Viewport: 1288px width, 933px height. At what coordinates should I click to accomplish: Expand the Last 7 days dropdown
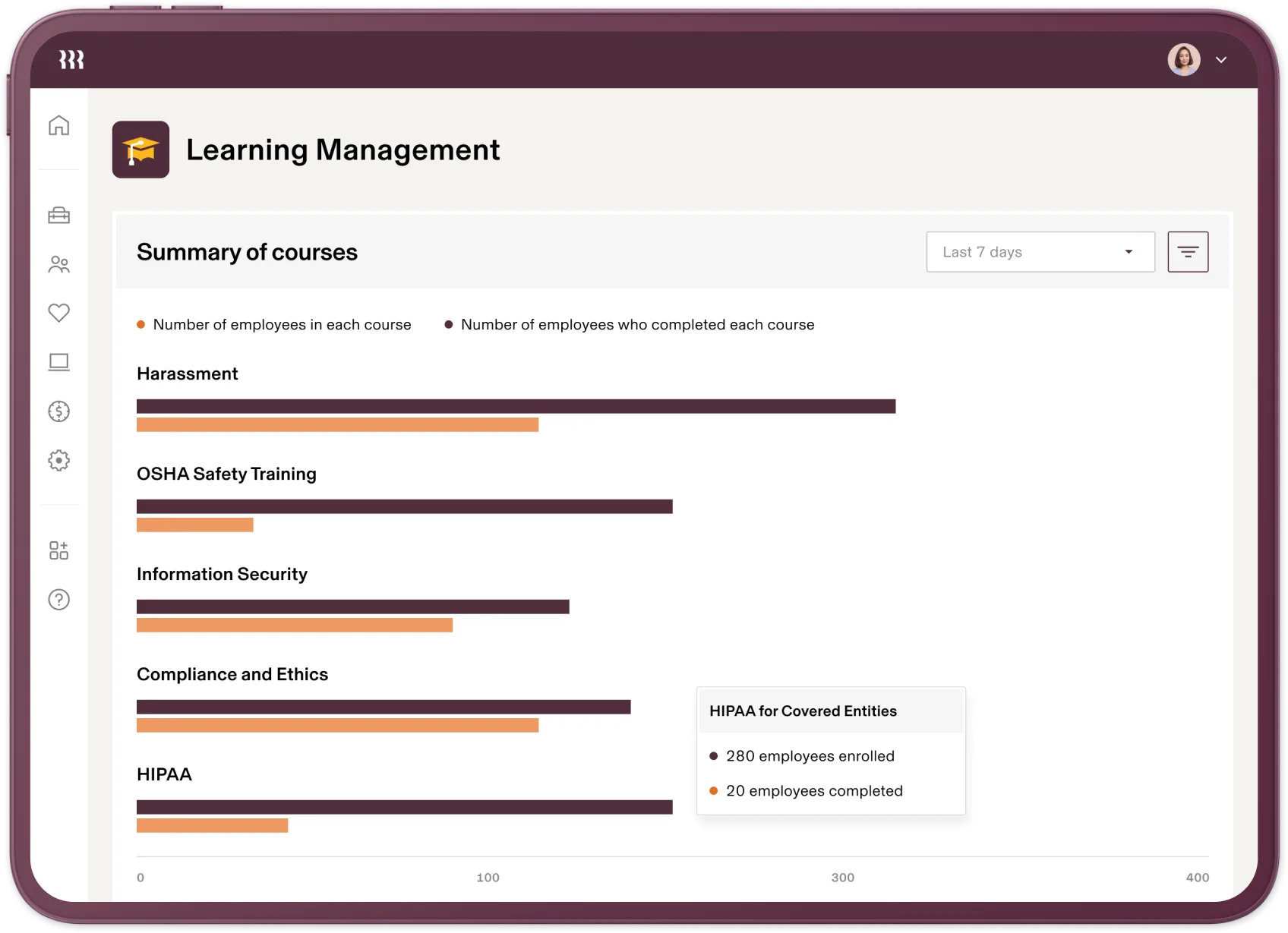point(1040,252)
